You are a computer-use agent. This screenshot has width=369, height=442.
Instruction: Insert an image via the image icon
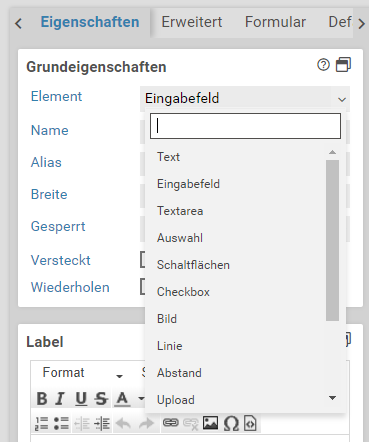tap(210, 423)
